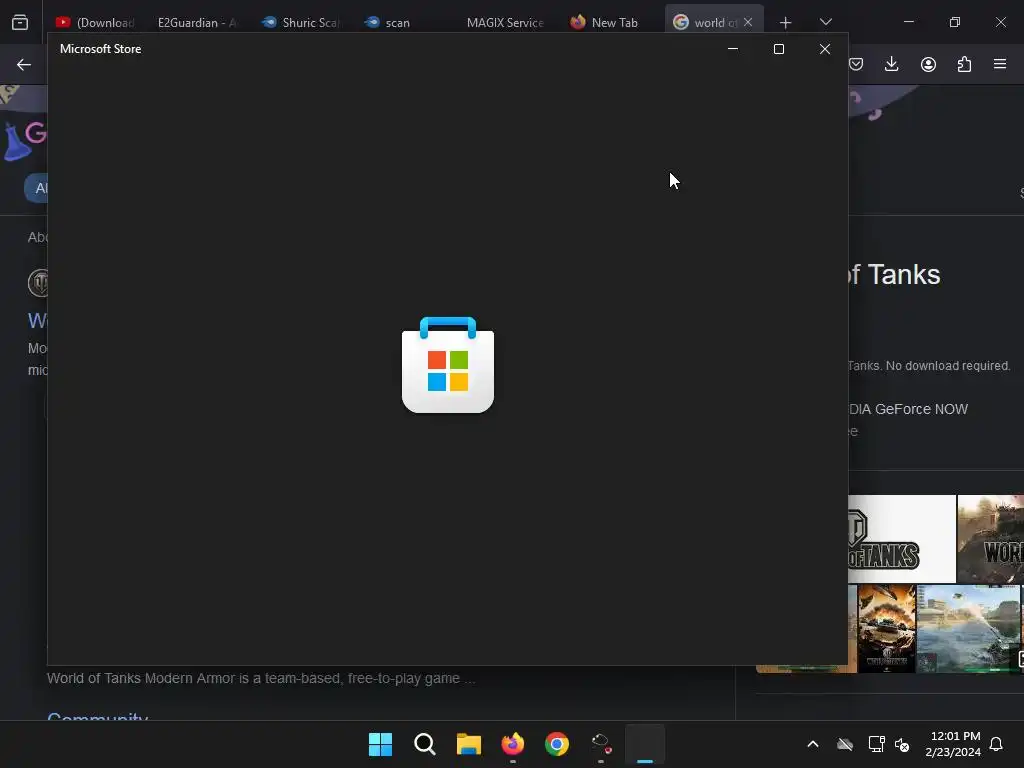Click the World of Tanks heading in knowledge panel
1024x768 pixels.
tap(894, 275)
